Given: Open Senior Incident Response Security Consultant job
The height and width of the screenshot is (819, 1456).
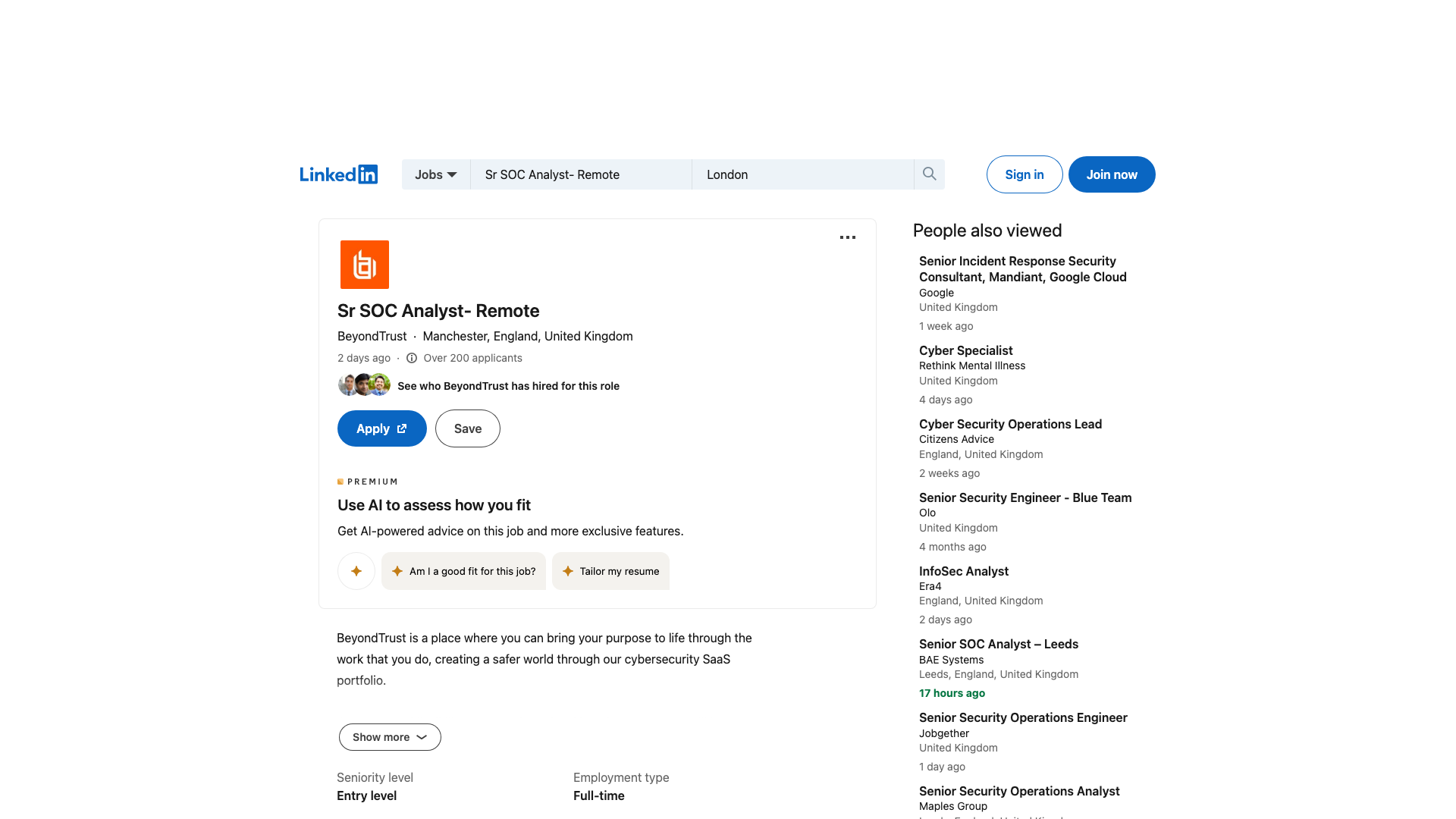Looking at the screenshot, I should coord(1023,269).
